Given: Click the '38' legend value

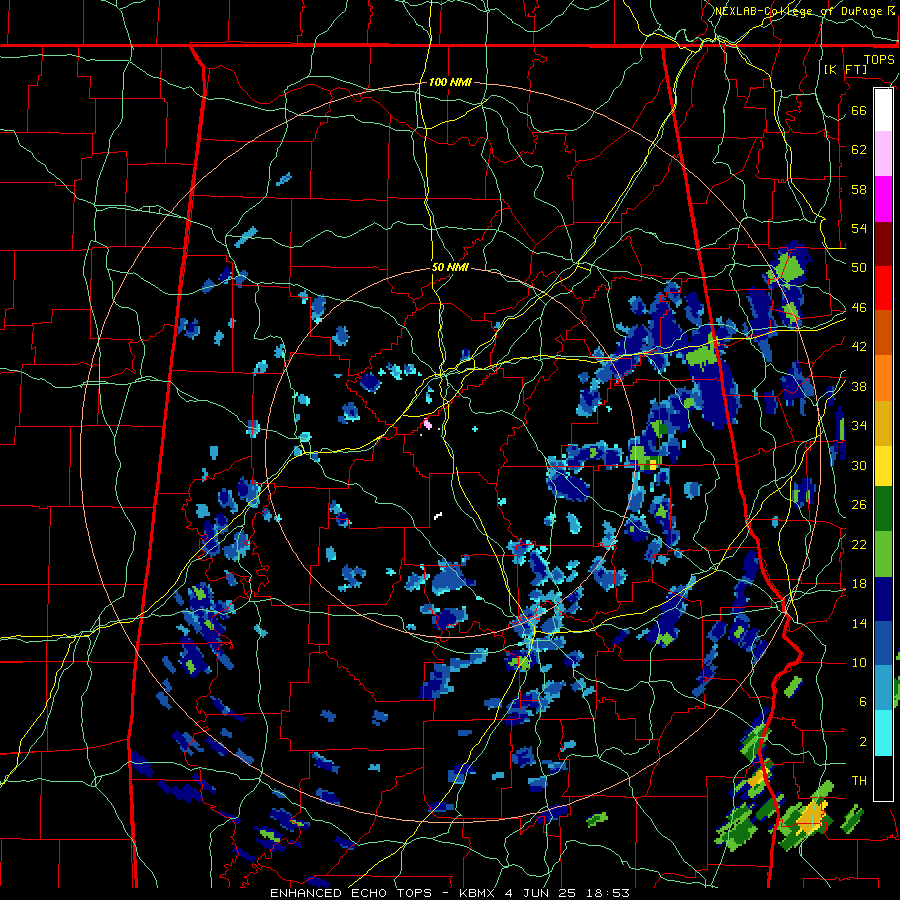Looking at the screenshot, I should point(859,387).
